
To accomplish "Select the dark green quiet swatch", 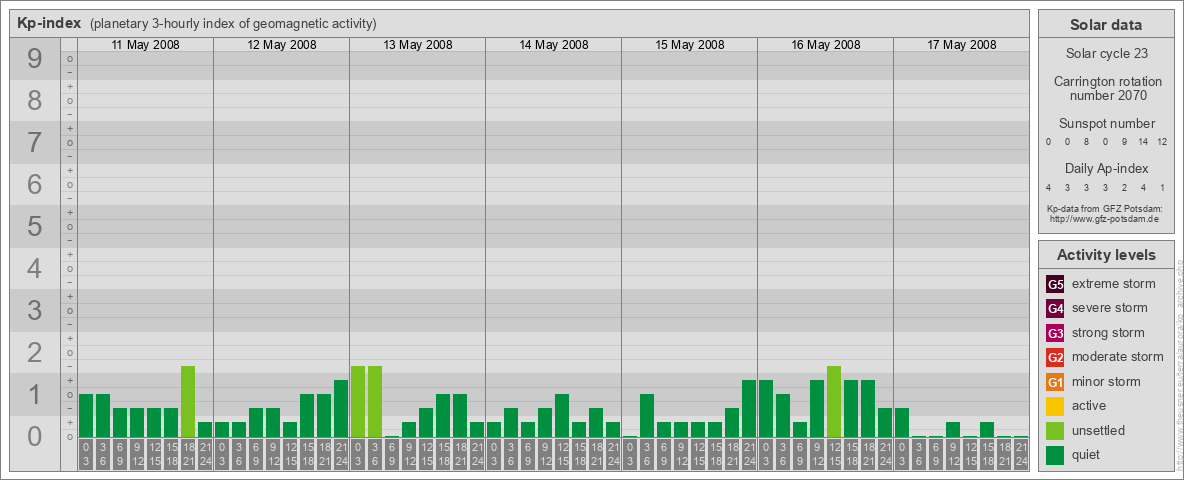I will point(1055,456).
